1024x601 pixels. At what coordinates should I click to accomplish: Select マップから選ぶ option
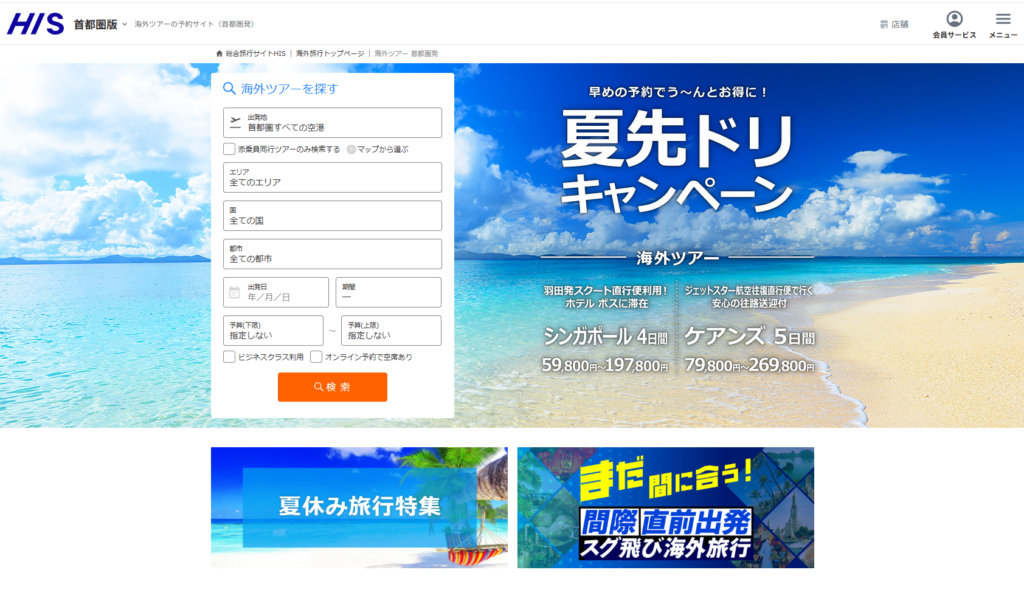click(x=352, y=149)
